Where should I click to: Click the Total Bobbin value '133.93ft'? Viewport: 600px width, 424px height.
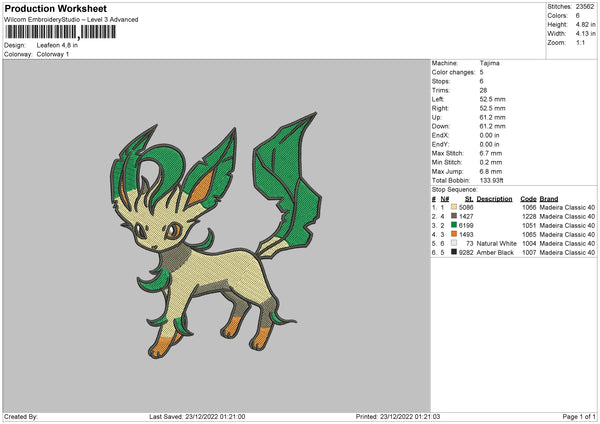click(x=492, y=181)
